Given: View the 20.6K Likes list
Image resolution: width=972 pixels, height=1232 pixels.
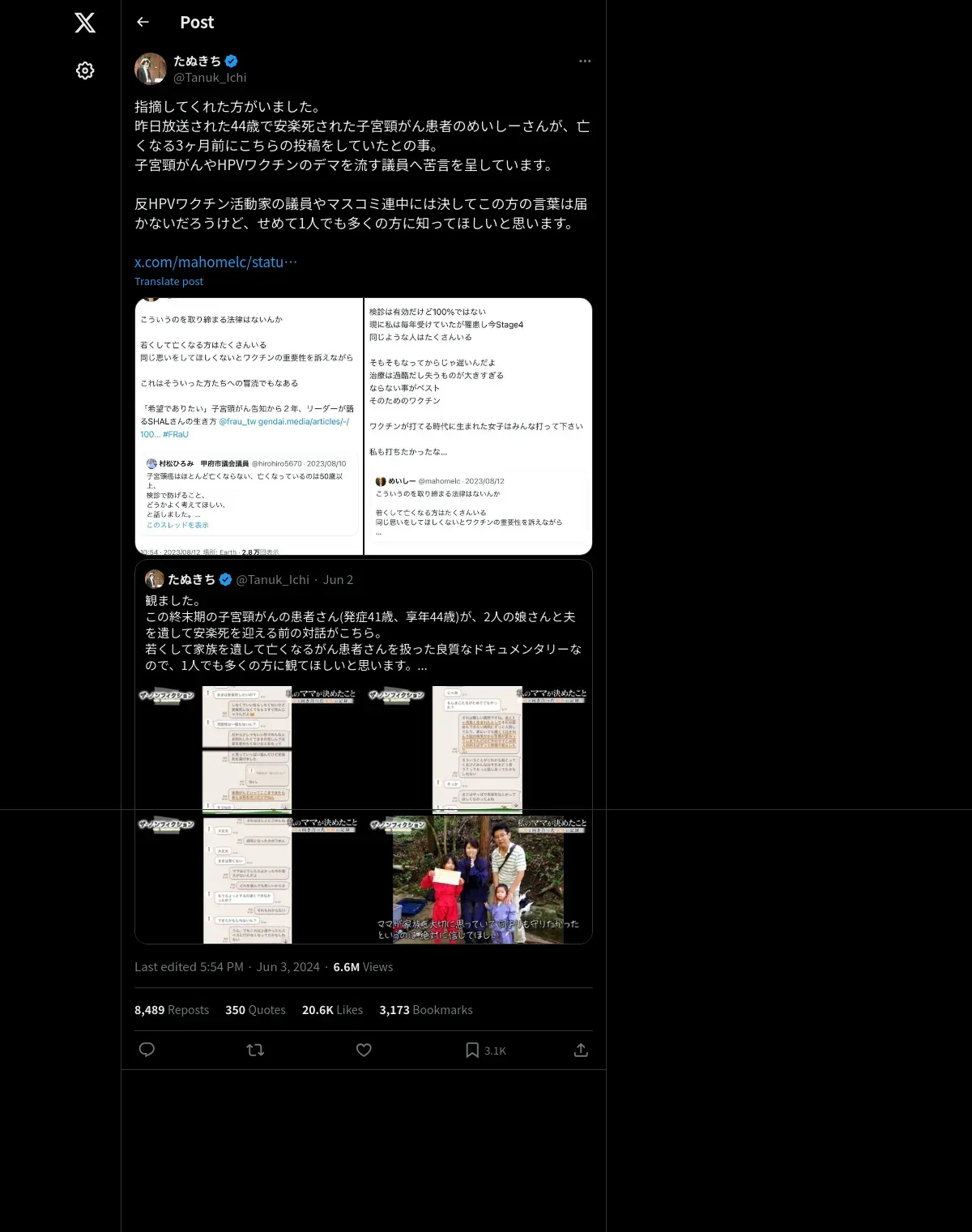Looking at the screenshot, I should click(x=332, y=1010).
